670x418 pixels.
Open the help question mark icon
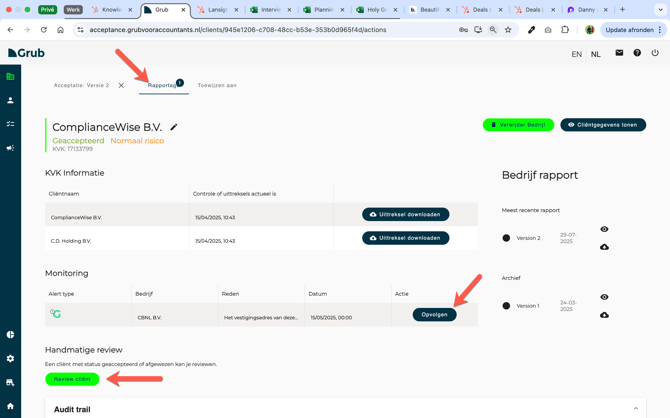pyautogui.click(x=637, y=53)
